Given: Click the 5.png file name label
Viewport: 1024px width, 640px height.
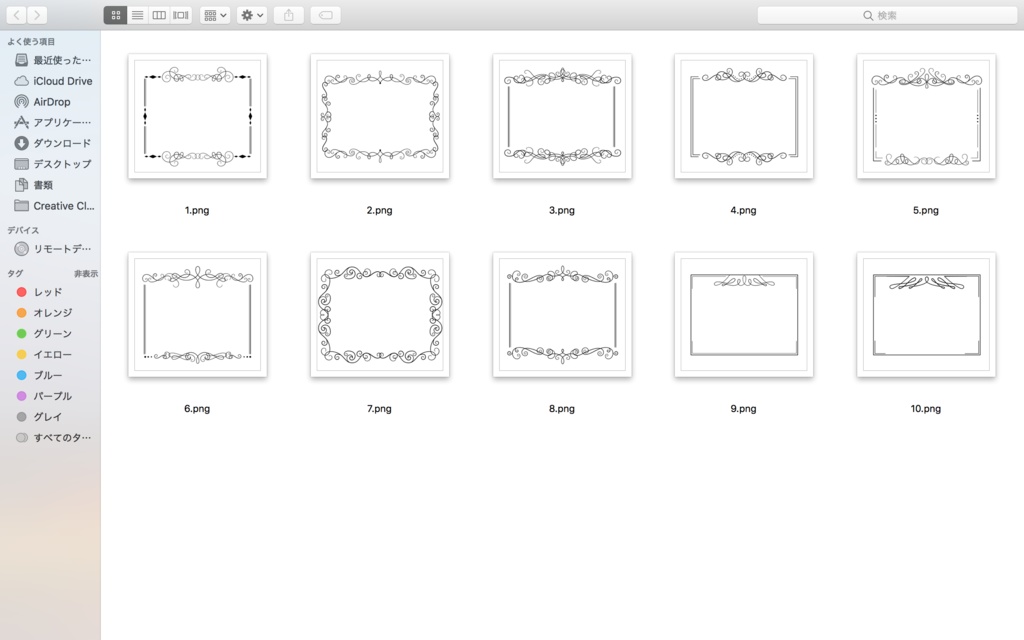Looking at the screenshot, I should point(926,210).
